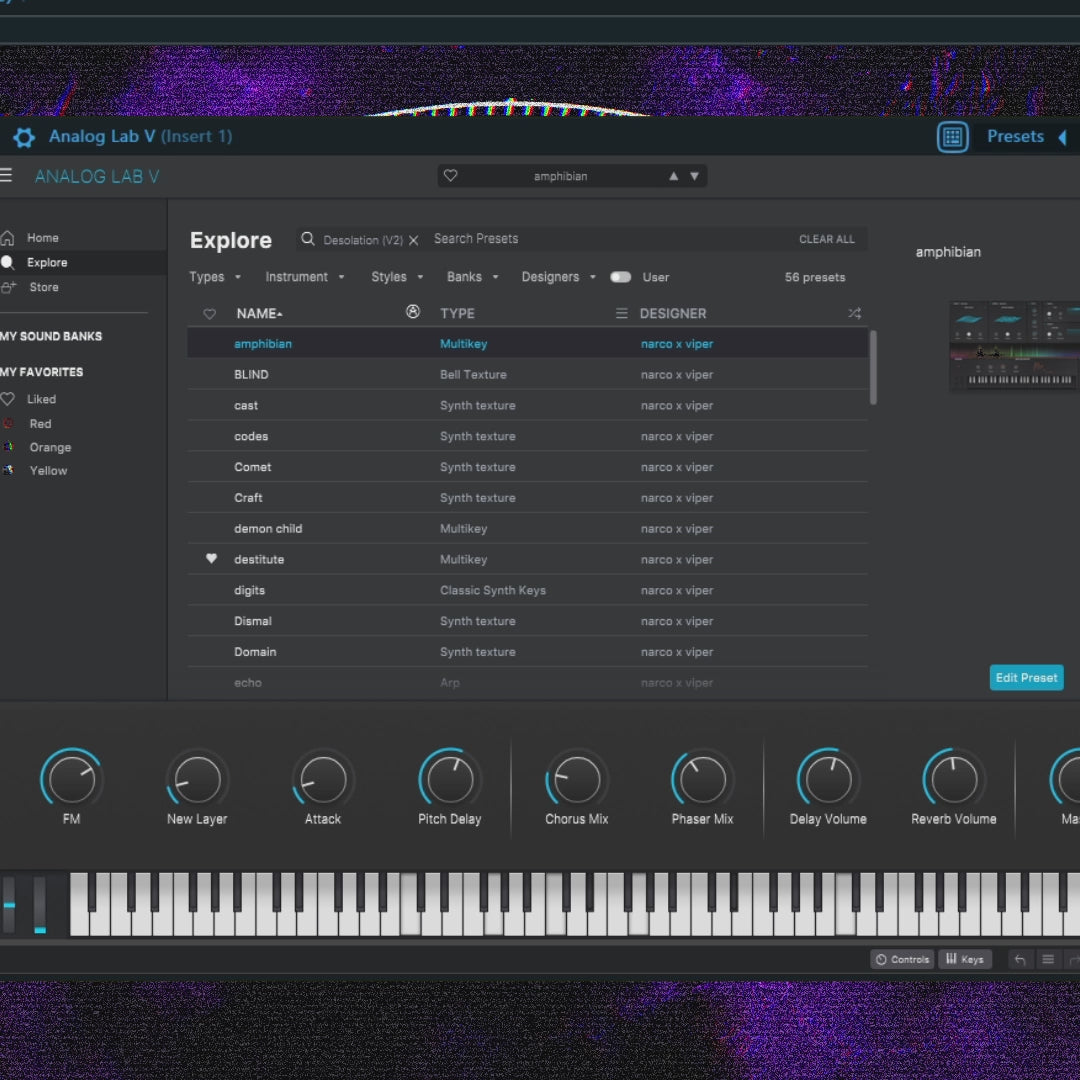Click the preset browser grid icon

[952, 137]
